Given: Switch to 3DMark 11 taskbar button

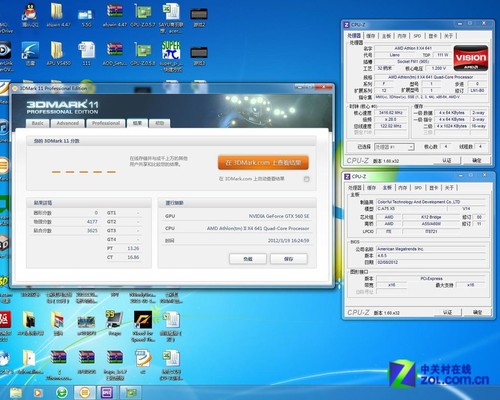Looking at the screenshot, I should pos(85,393).
